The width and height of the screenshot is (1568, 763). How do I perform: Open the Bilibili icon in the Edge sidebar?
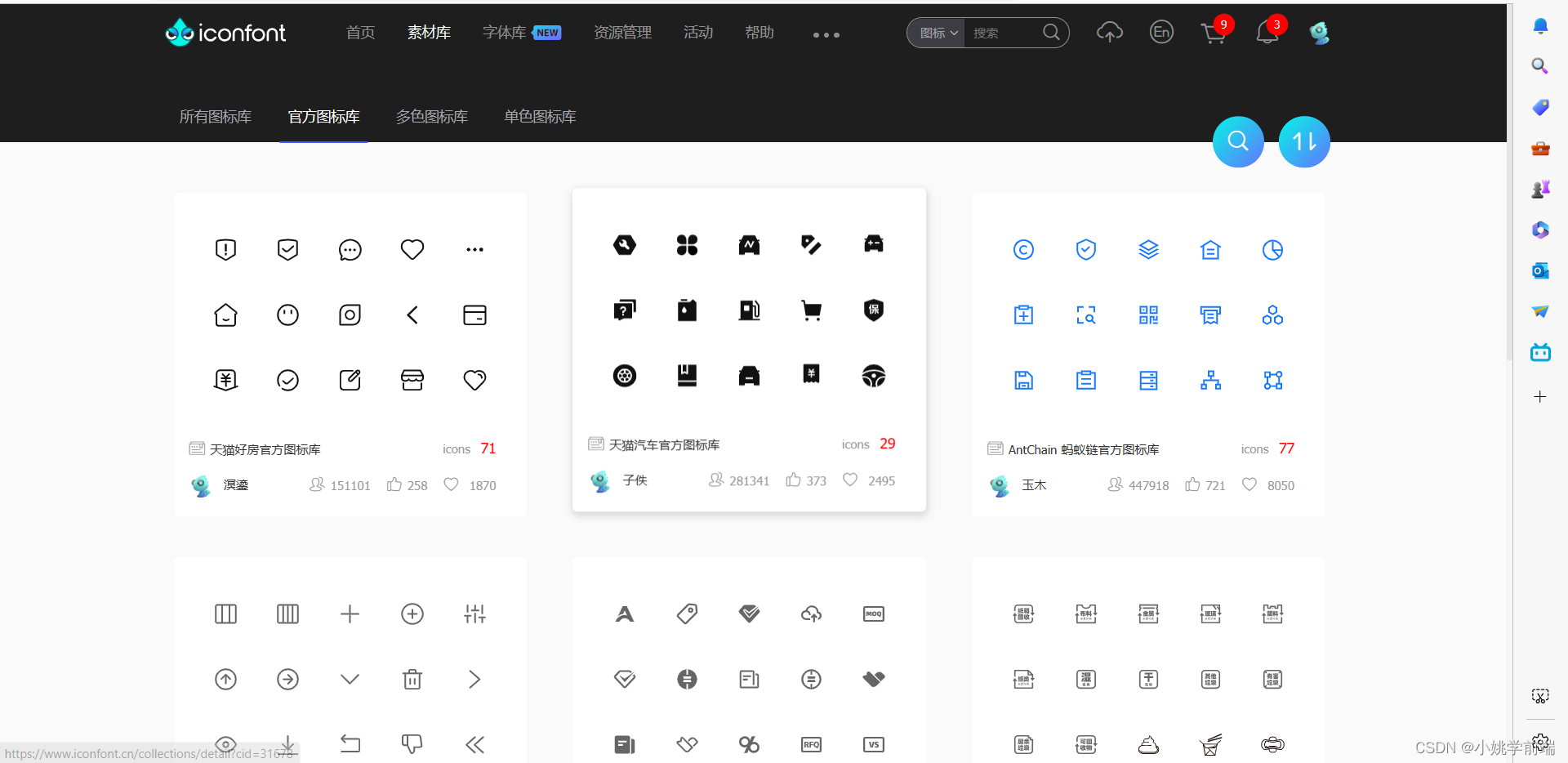pyautogui.click(x=1540, y=352)
